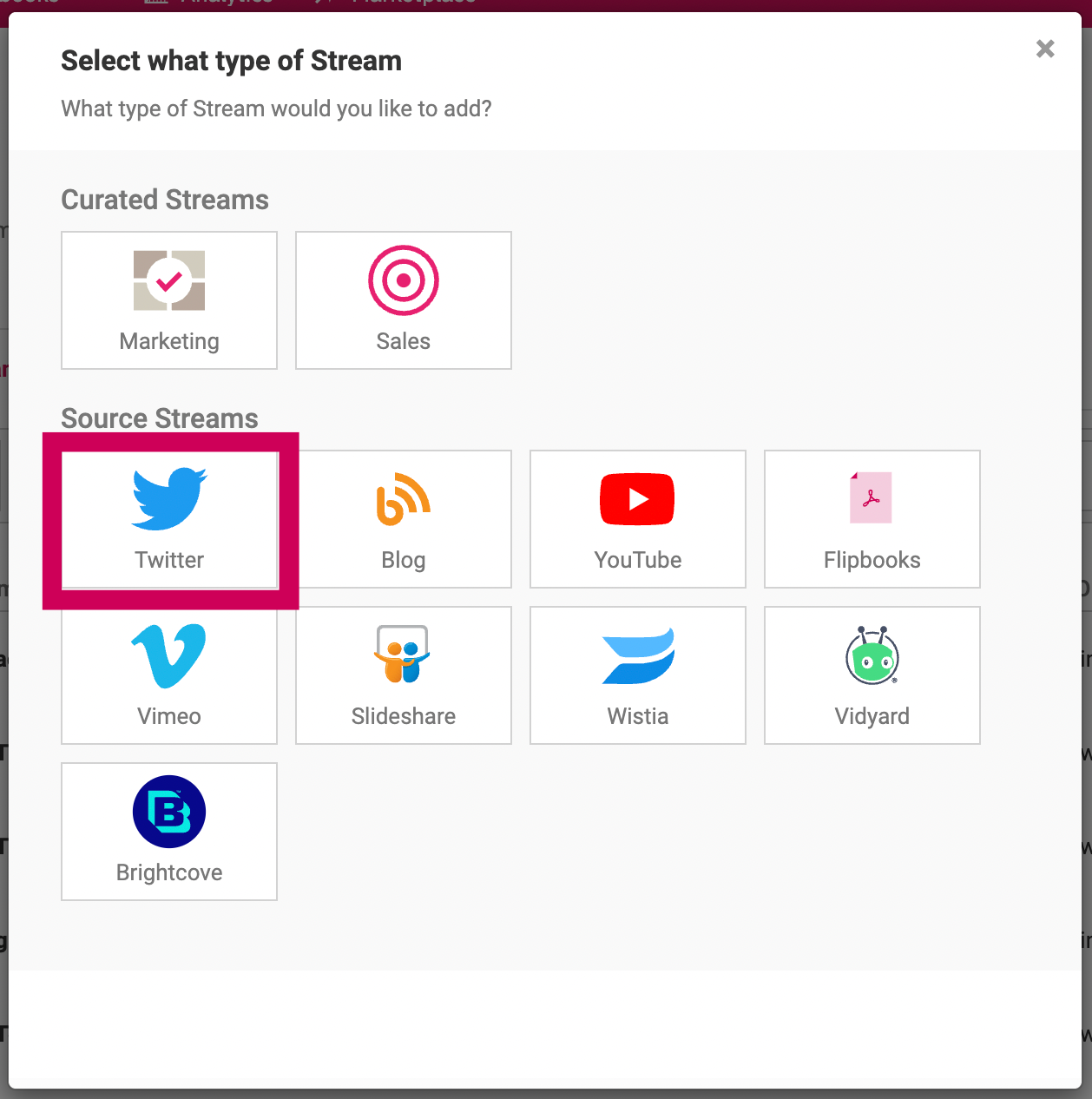The width and height of the screenshot is (1092, 1099).
Task: Select the Blog RSS icon
Action: point(404,499)
